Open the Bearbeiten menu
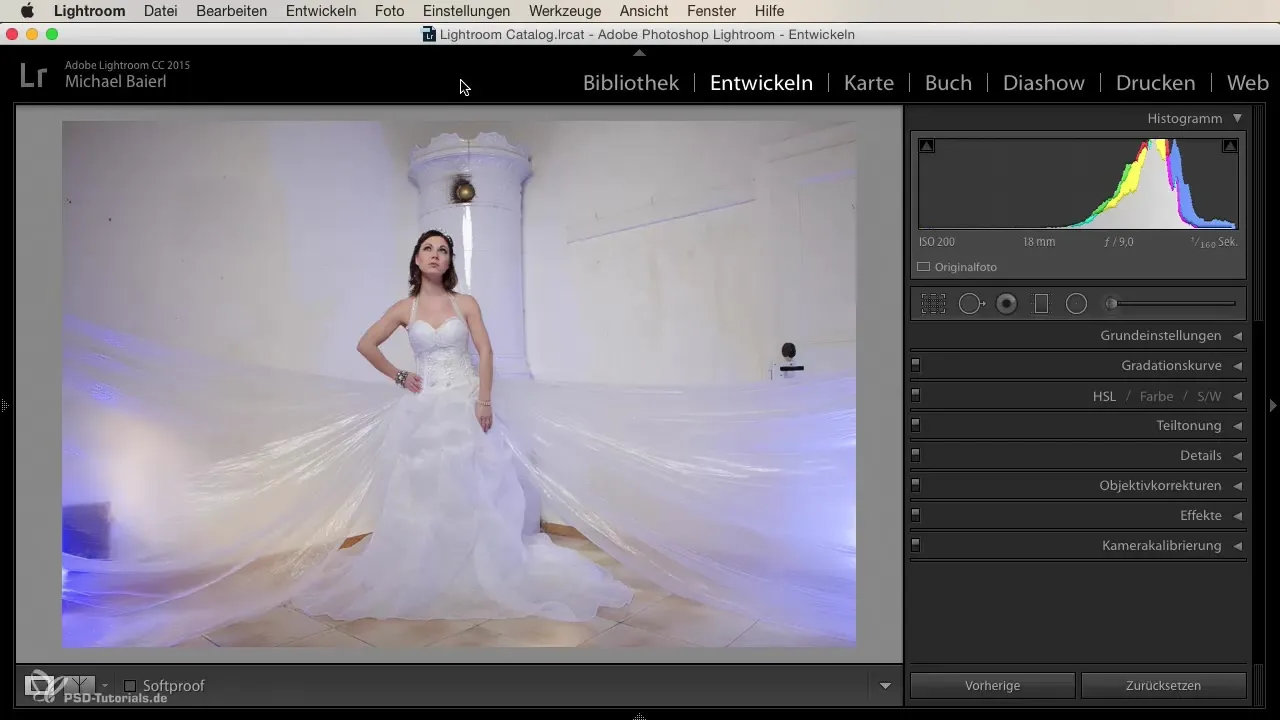Viewport: 1280px width, 720px height. tap(233, 11)
